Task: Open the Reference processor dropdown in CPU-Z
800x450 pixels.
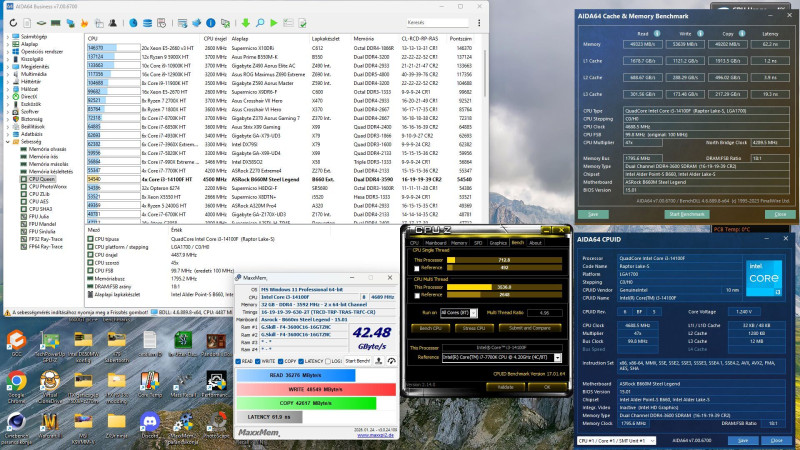Action: coord(557,357)
